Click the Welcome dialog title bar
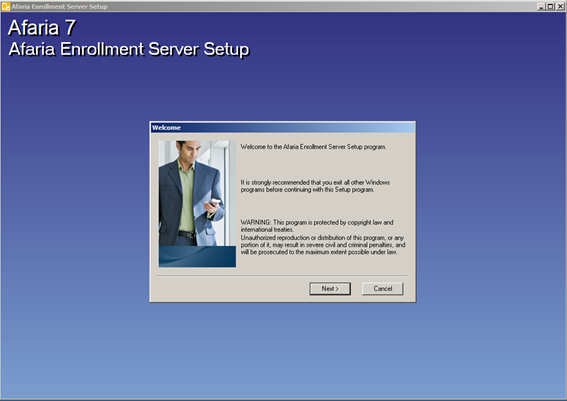 click(282, 128)
